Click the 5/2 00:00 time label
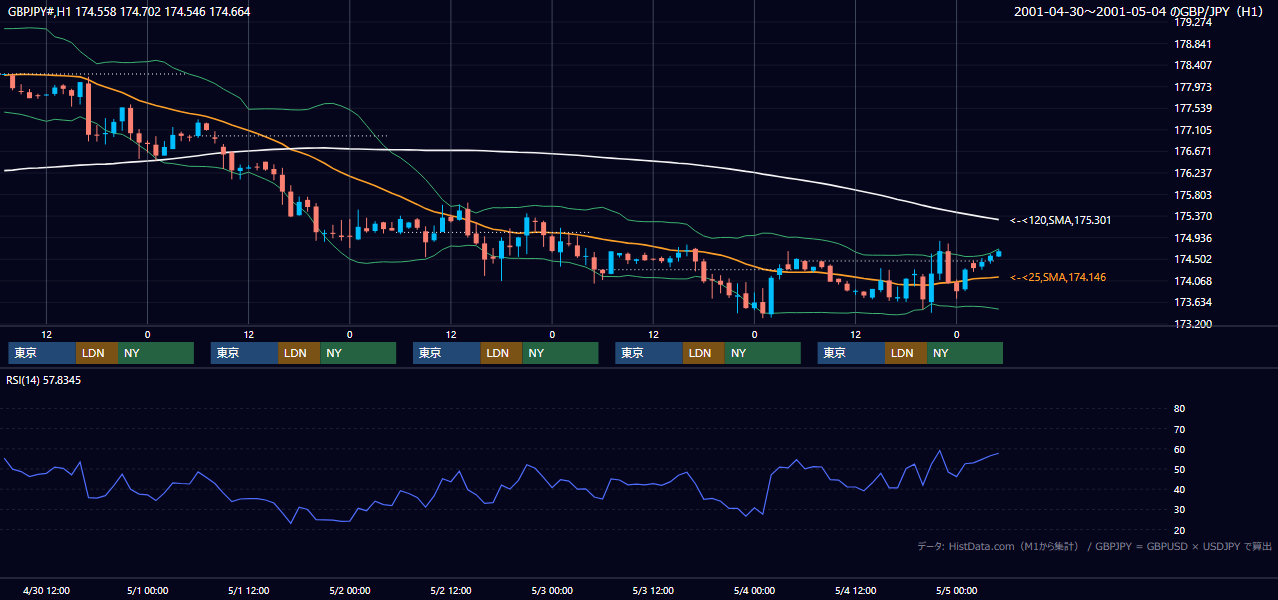Image resolution: width=1278 pixels, height=600 pixels. pyautogui.click(x=349, y=590)
